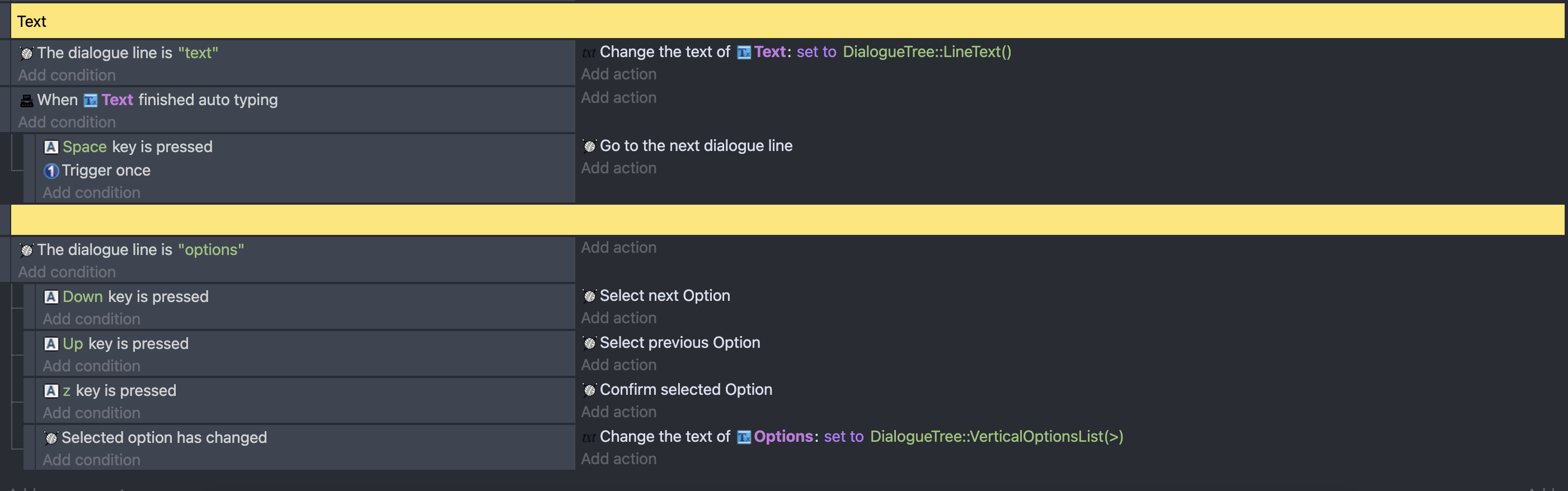
Task: Add condition under 'finished auto typing'
Action: 67,122
